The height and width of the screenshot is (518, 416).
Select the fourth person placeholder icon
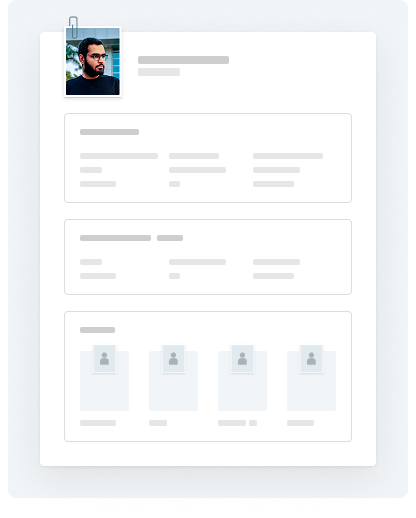point(311,359)
